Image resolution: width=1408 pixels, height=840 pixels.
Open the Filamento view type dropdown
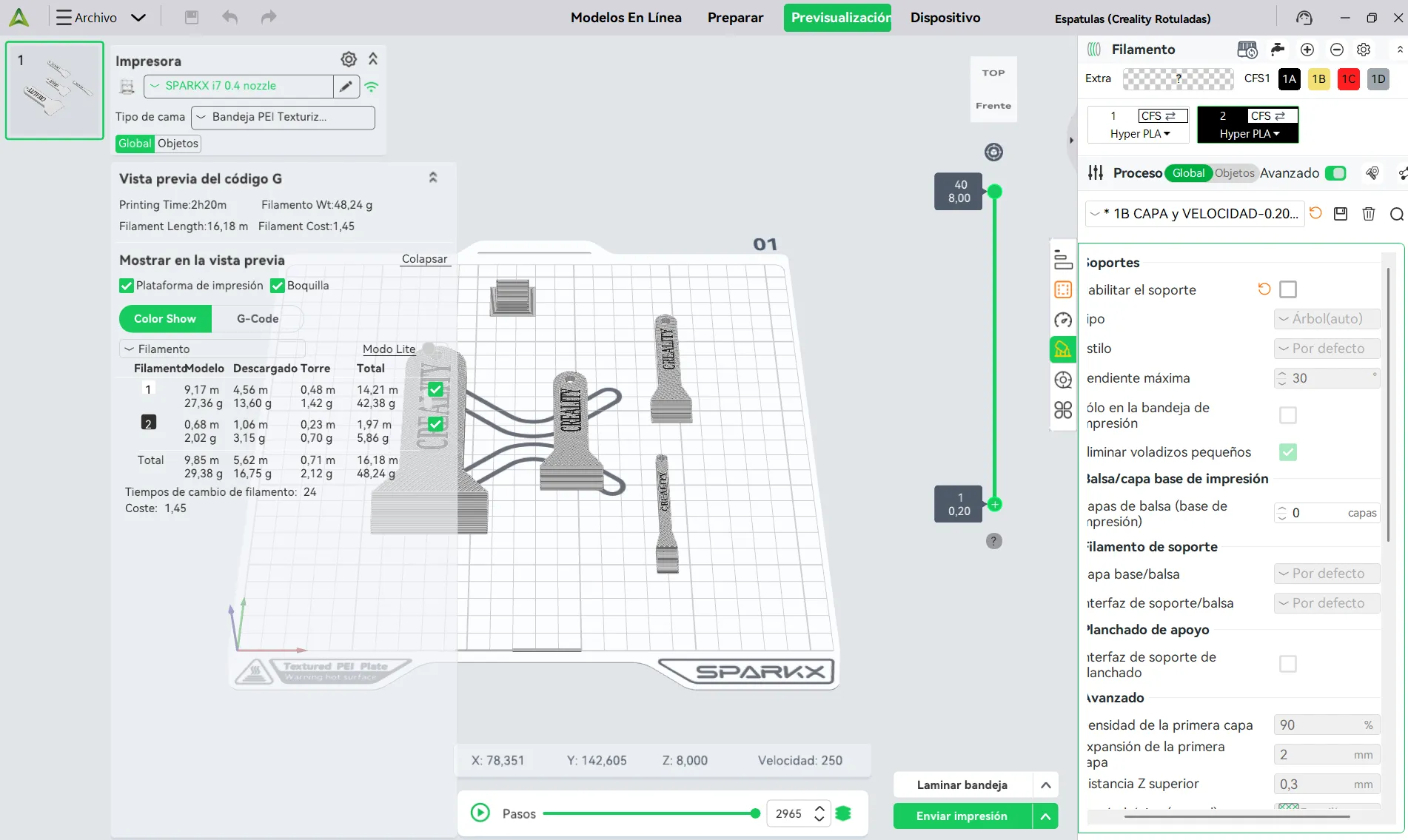(x=212, y=349)
